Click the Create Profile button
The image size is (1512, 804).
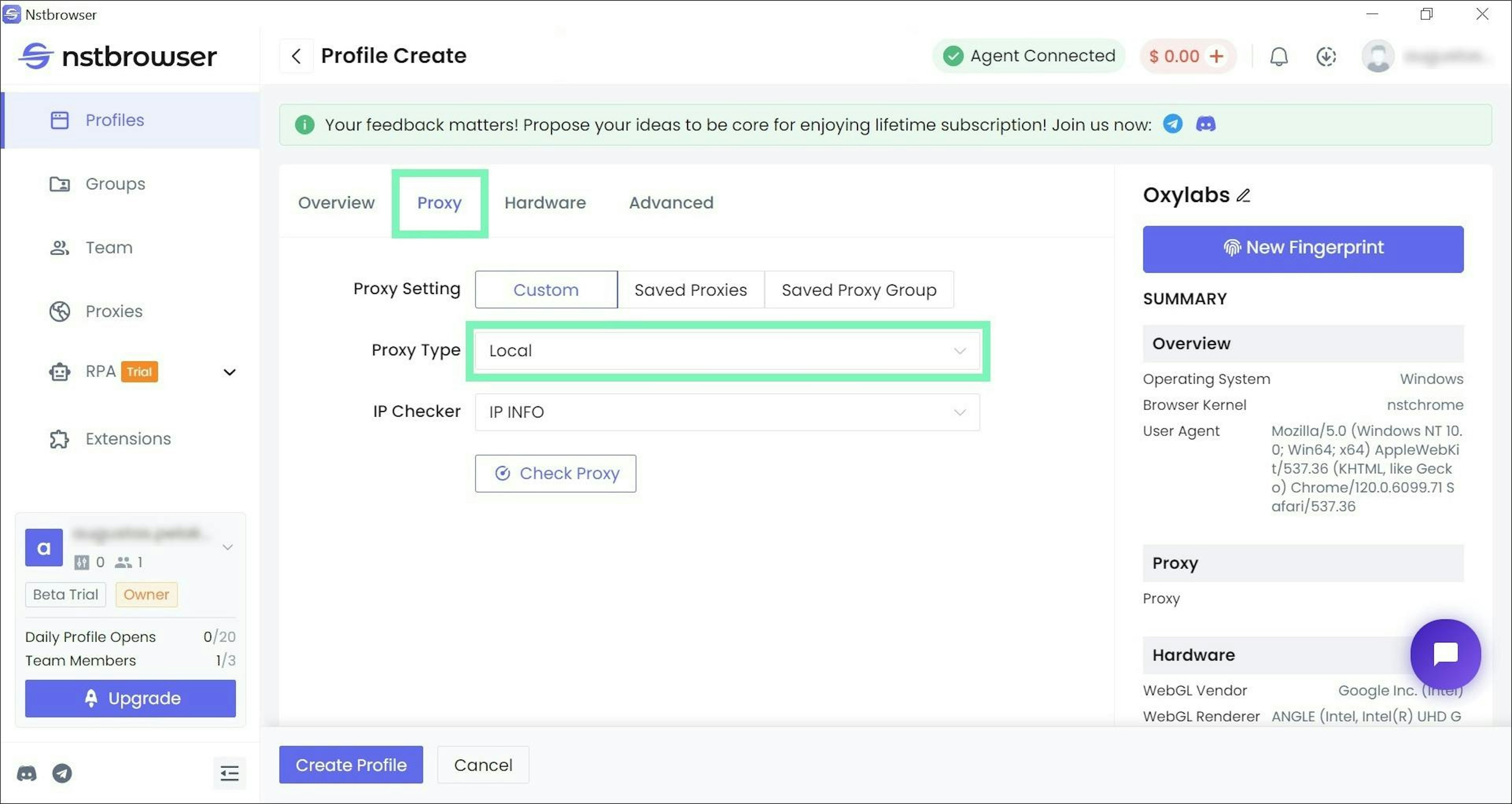351,765
